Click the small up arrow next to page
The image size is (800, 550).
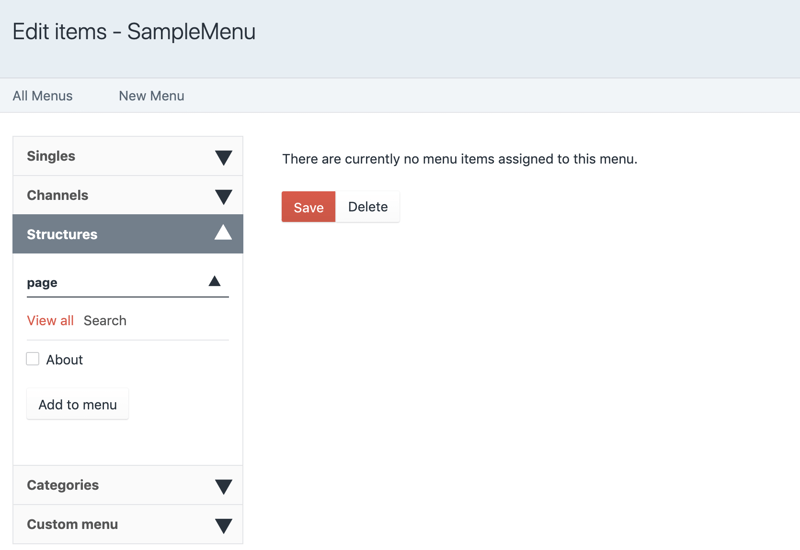tap(214, 282)
